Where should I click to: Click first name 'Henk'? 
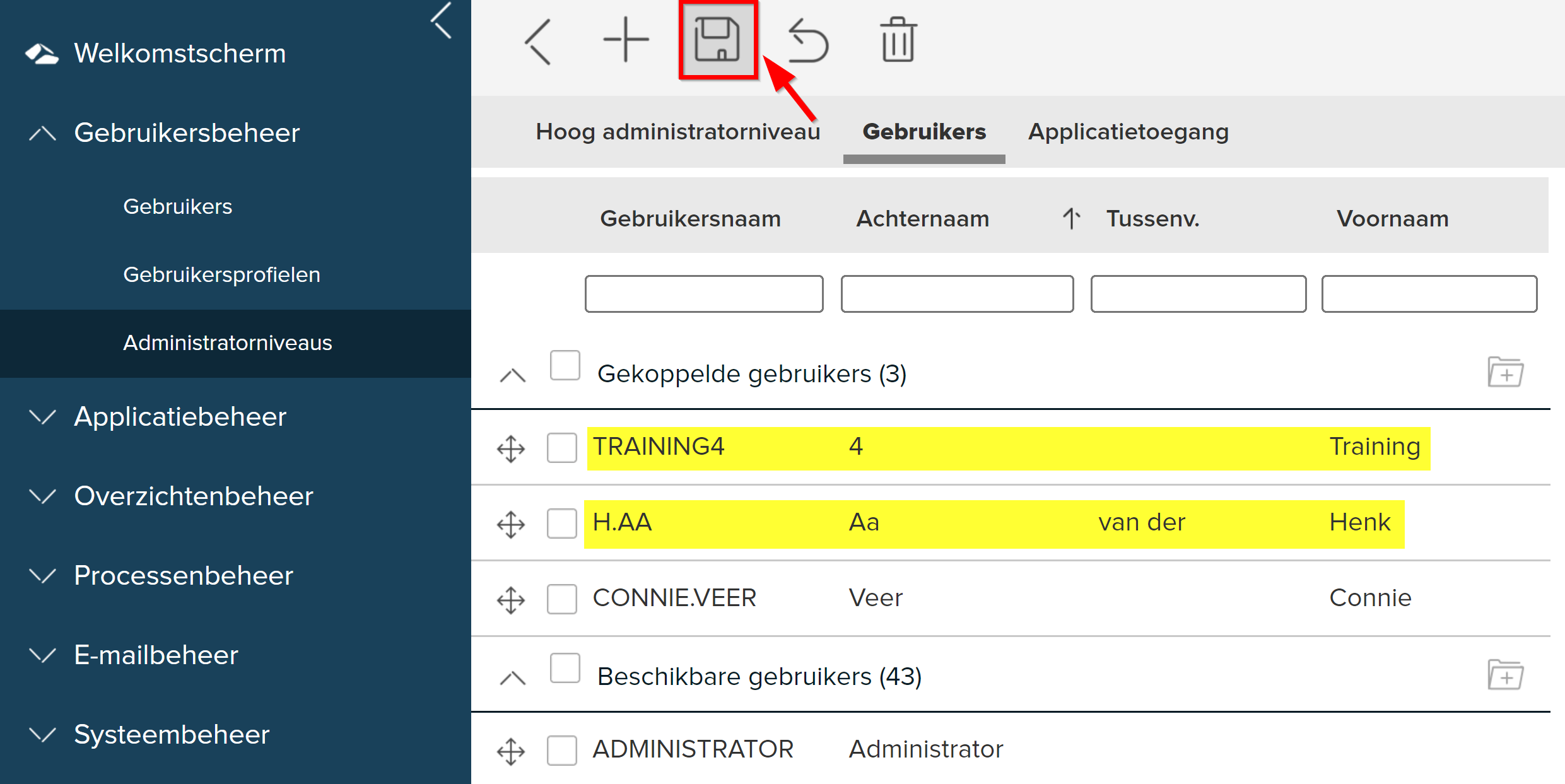pyautogui.click(x=1360, y=522)
